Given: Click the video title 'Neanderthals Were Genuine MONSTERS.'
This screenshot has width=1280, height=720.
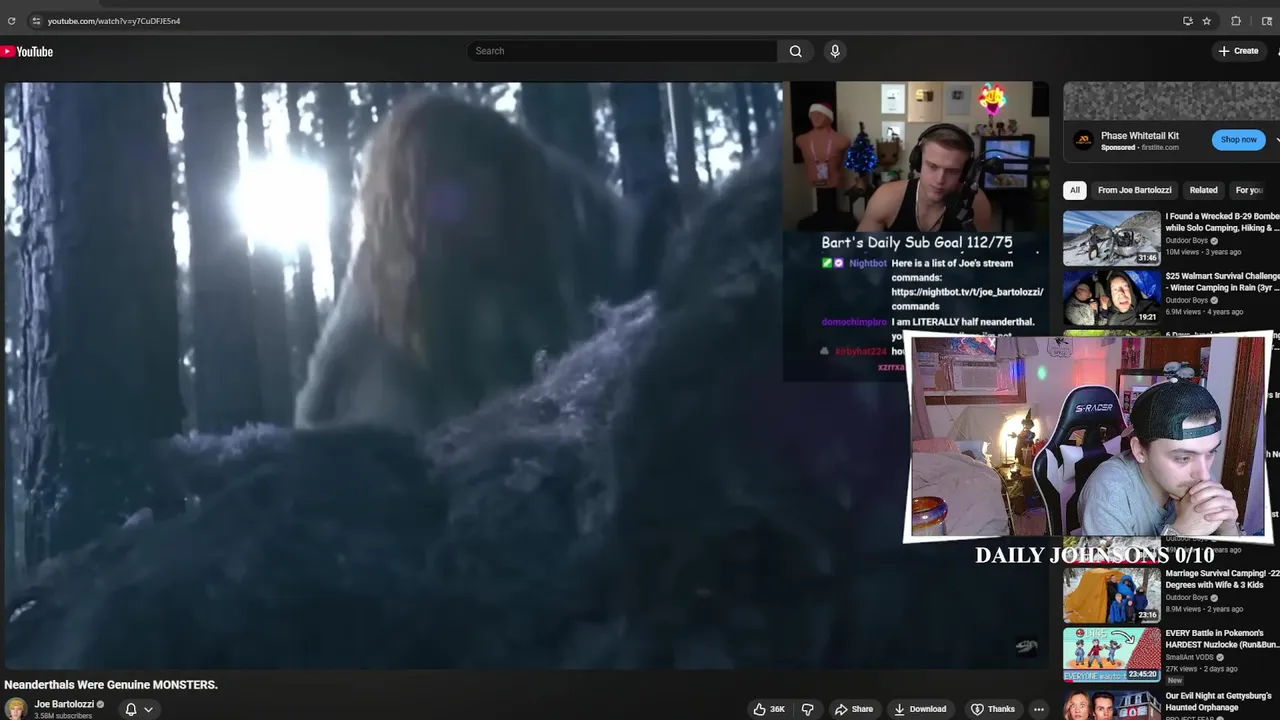Looking at the screenshot, I should [111, 685].
